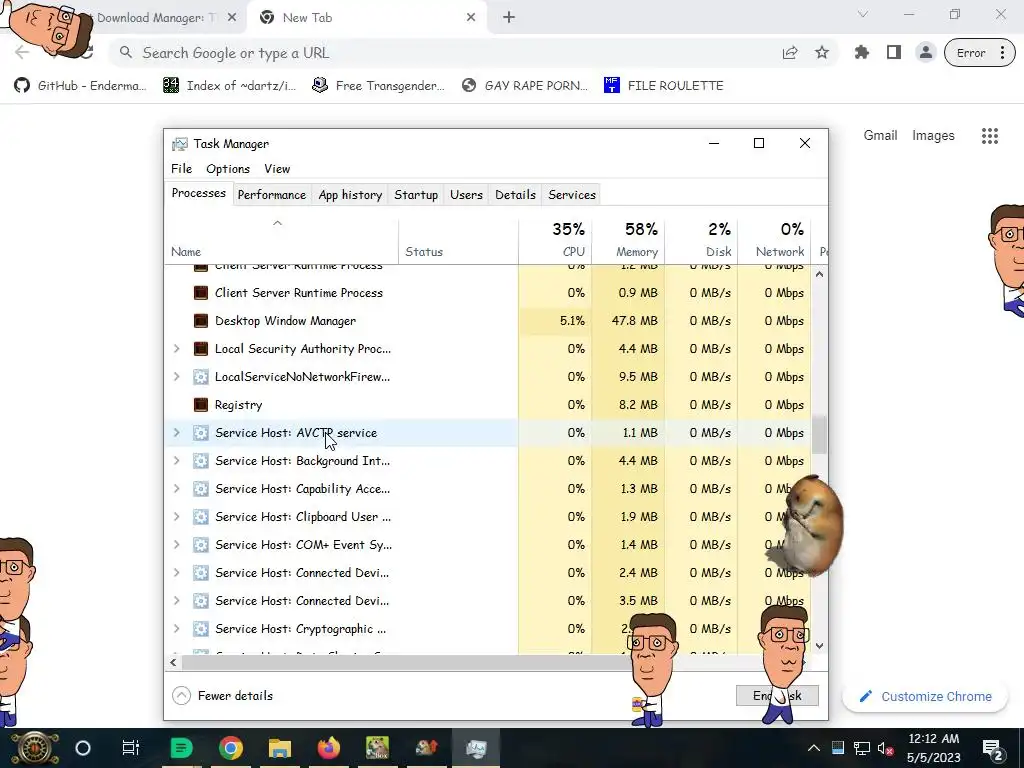Expand Service Host: Cryptographic row

point(176,629)
